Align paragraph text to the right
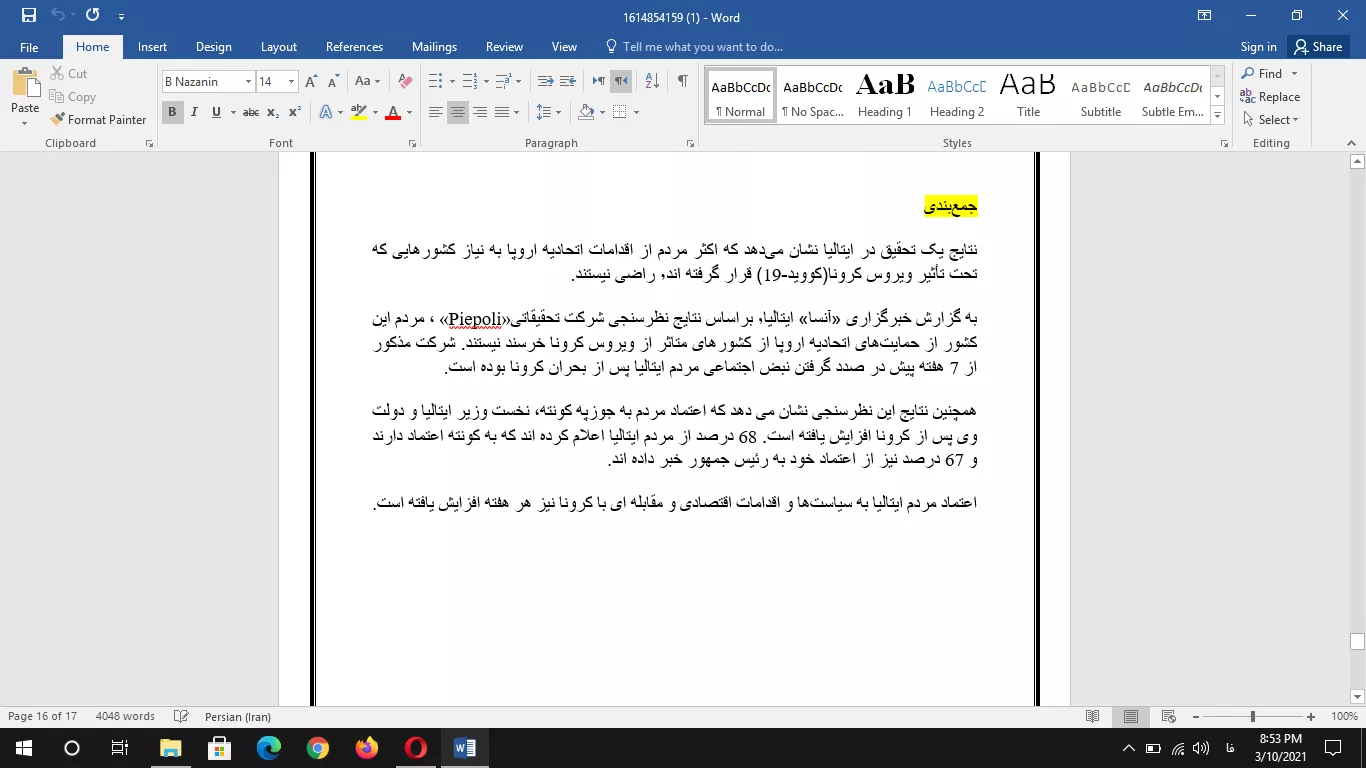This screenshot has height=768, width=1366. [480, 112]
